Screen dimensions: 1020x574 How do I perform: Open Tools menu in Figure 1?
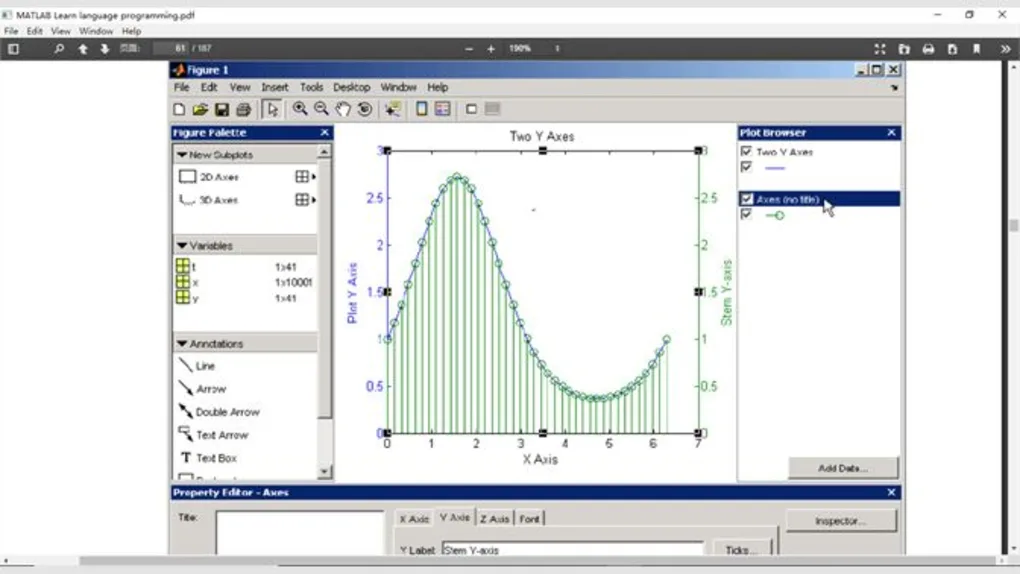pos(312,87)
